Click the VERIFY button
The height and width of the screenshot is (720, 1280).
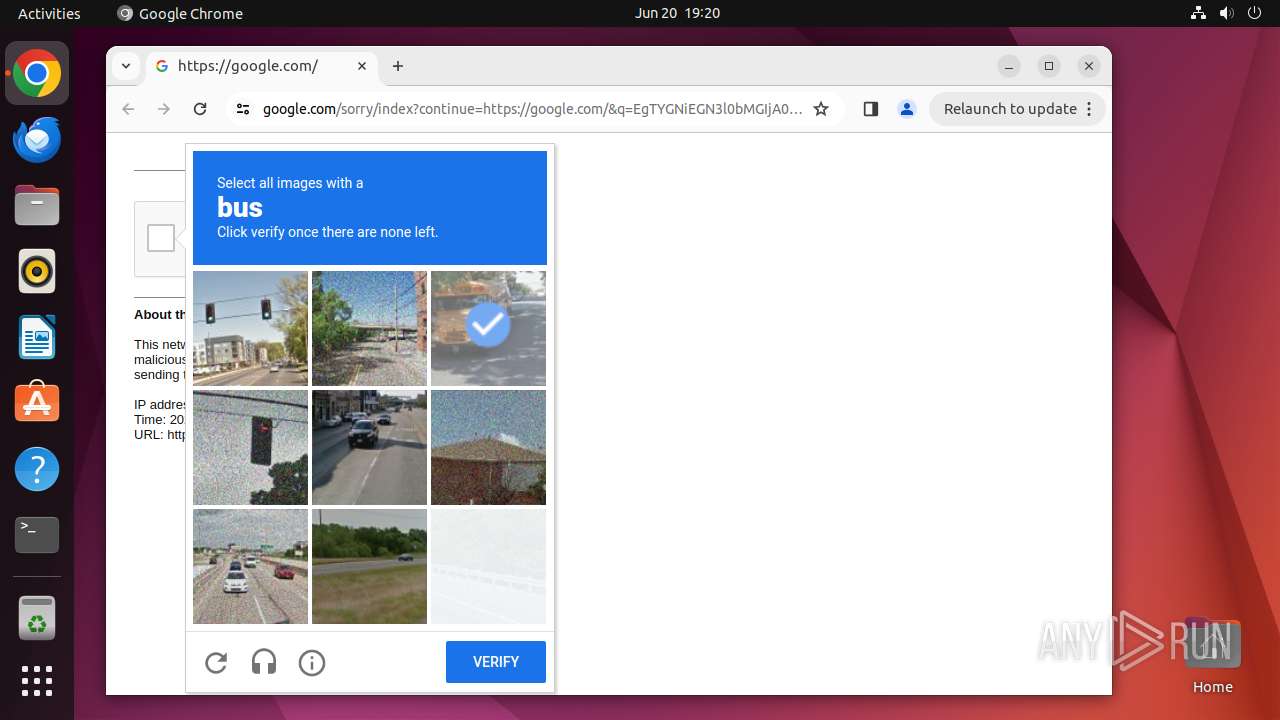click(x=496, y=662)
